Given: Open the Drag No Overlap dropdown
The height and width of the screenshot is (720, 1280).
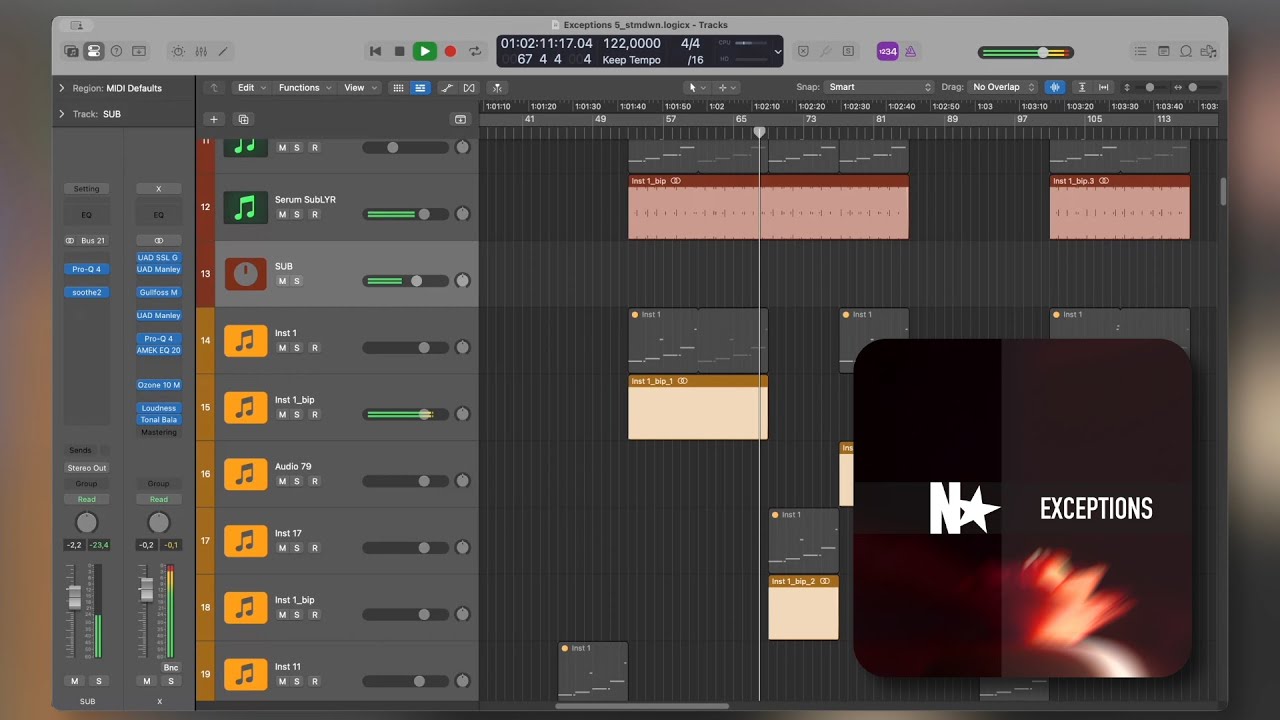Looking at the screenshot, I should (1003, 87).
